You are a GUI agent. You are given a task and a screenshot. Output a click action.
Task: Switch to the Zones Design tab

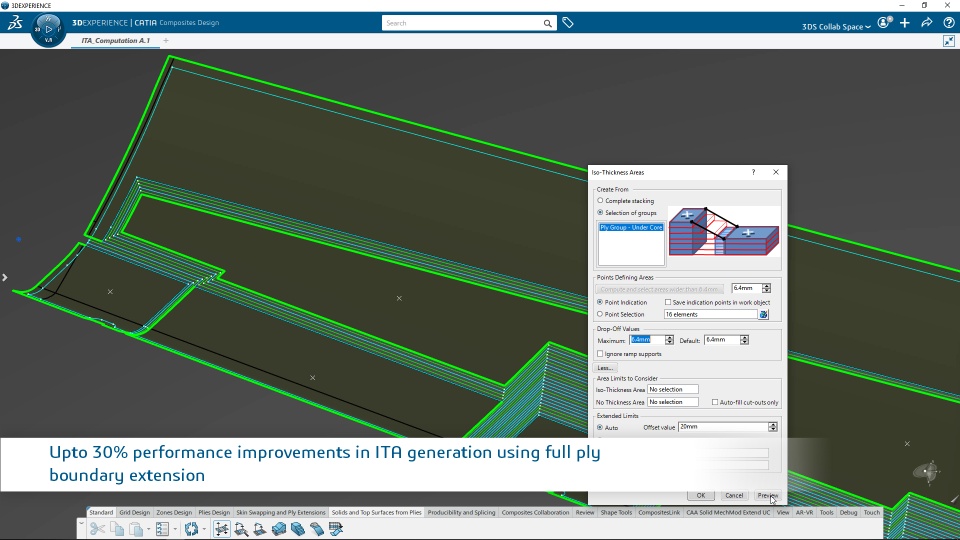tap(174, 512)
